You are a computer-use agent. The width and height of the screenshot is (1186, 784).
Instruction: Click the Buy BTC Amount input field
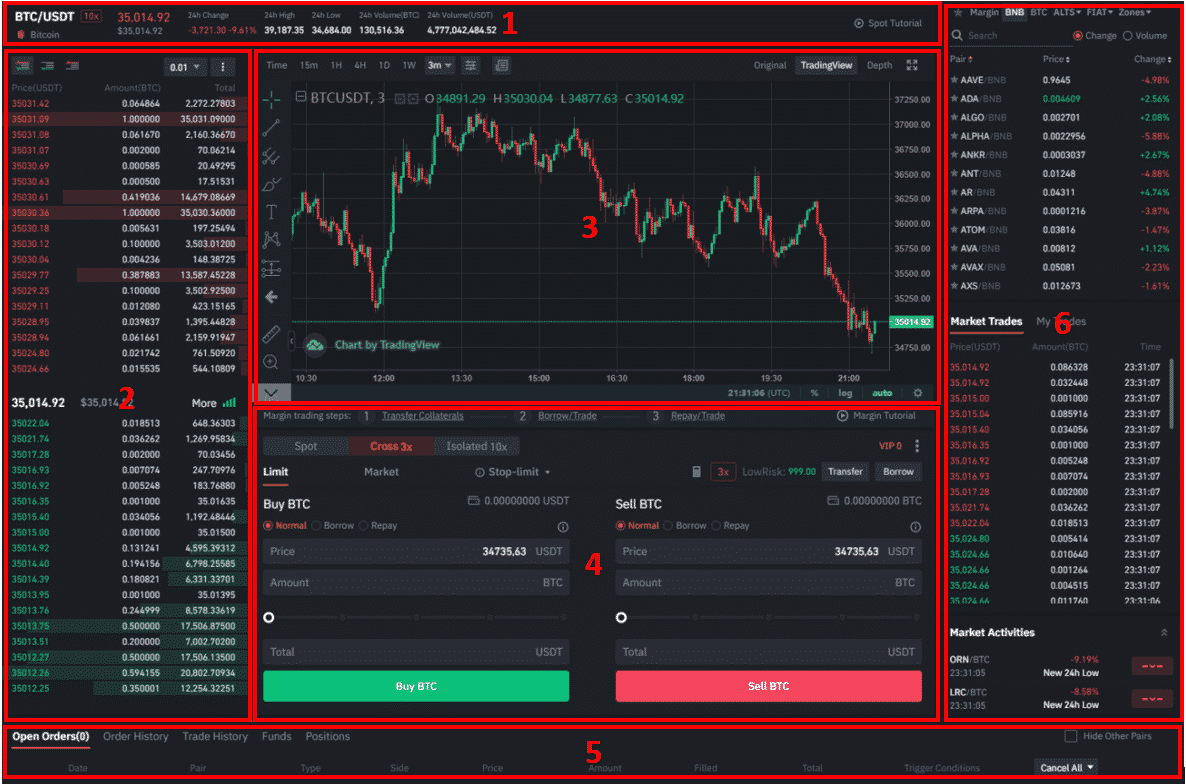coord(415,582)
